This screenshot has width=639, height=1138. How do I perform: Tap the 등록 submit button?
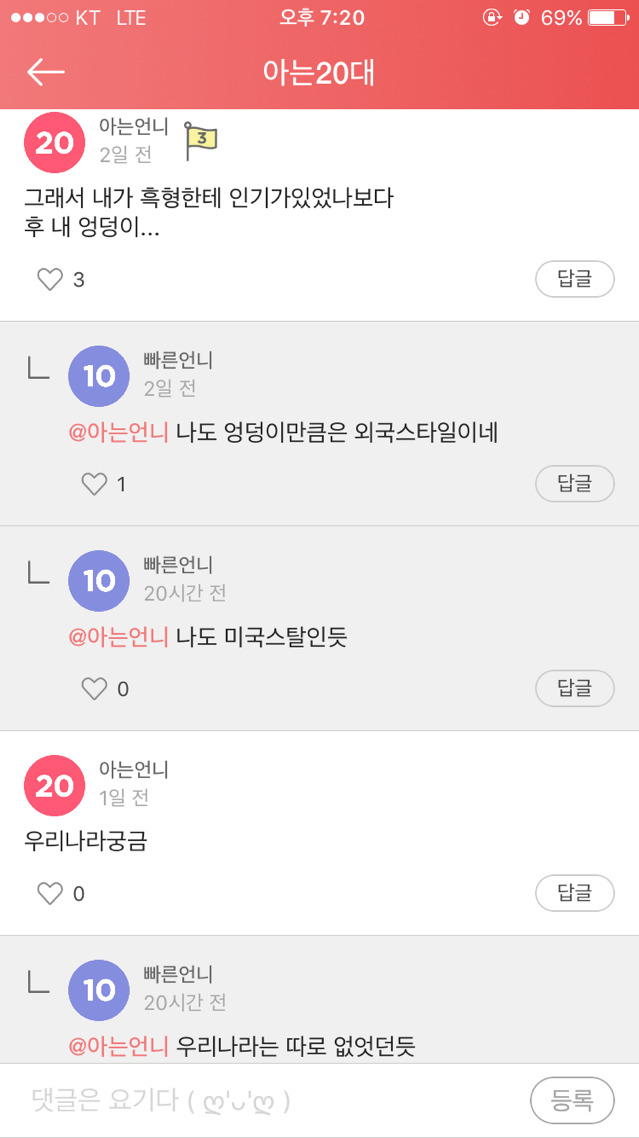coord(574,1100)
